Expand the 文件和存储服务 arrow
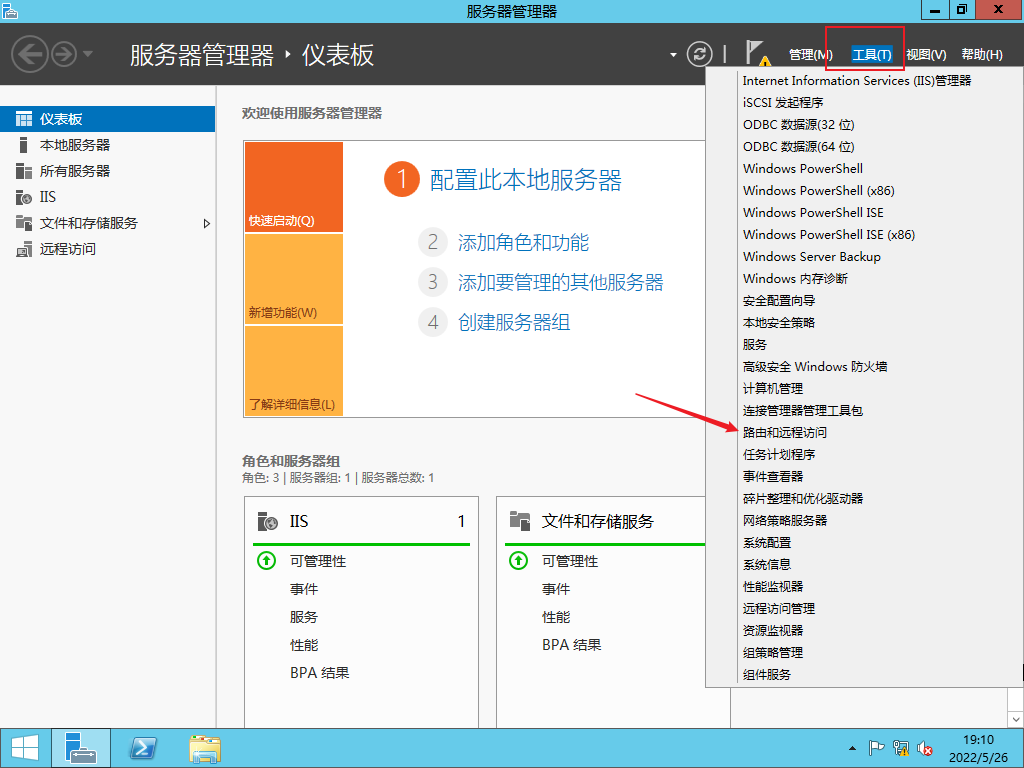Screen dimensions: 1024x768 [x=206, y=223]
